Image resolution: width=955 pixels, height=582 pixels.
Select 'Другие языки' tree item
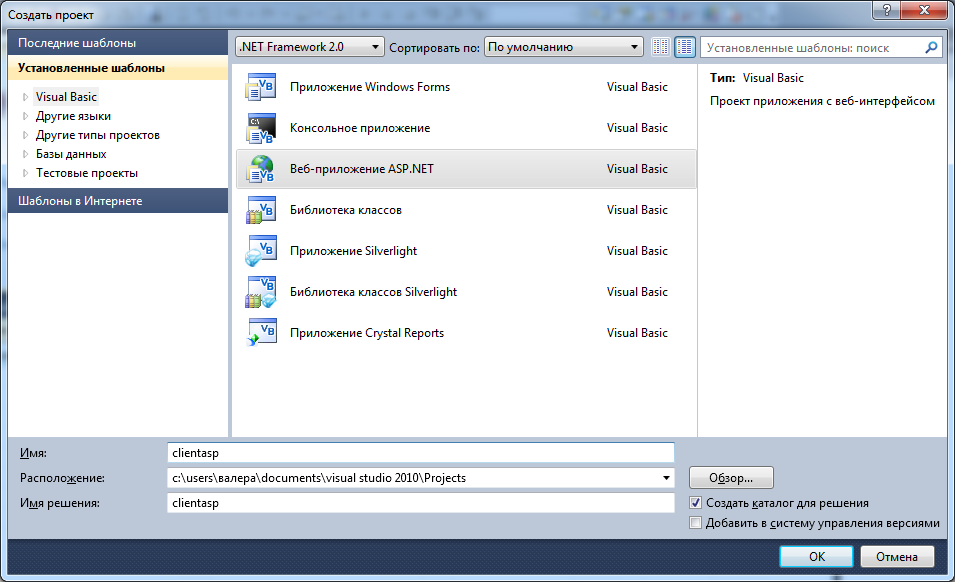[73, 116]
